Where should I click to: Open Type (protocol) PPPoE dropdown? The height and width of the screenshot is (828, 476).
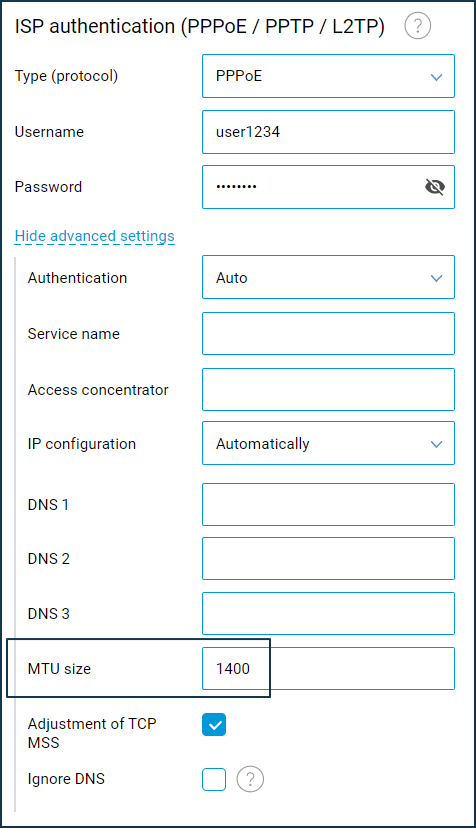tap(328, 76)
